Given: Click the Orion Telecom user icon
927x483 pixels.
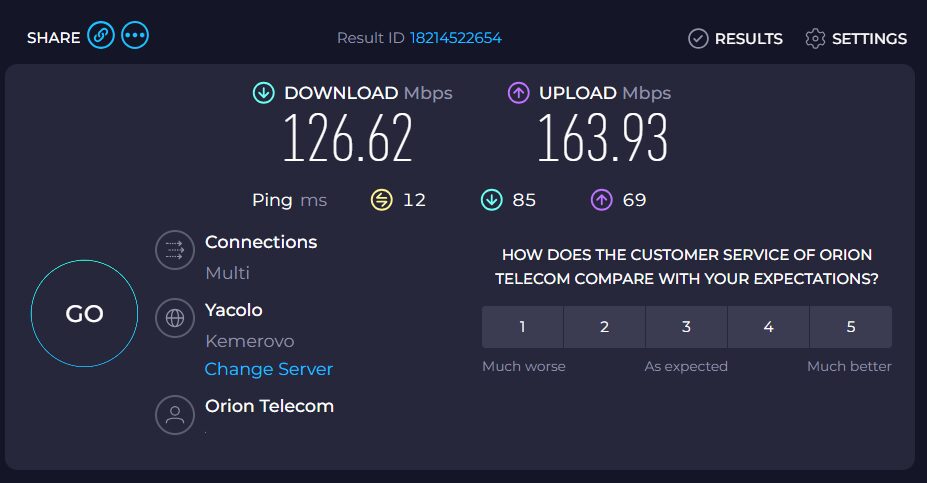Looking at the screenshot, I should [x=174, y=414].
